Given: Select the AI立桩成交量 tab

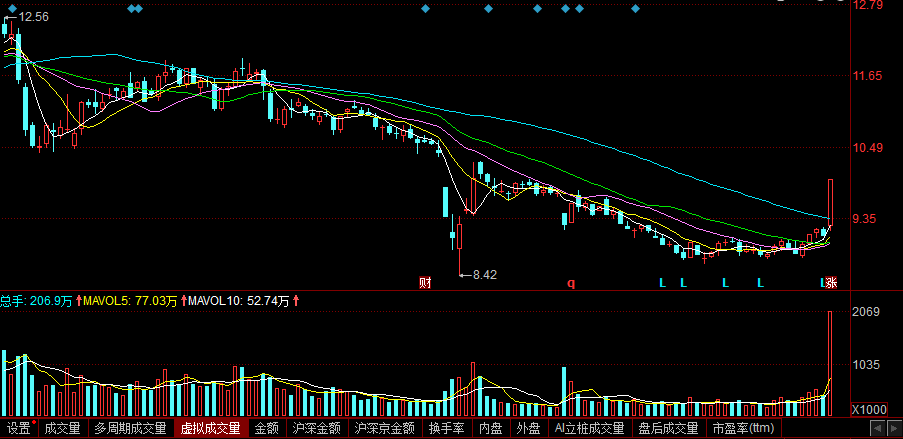Looking at the screenshot, I should [x=589, y=429].
